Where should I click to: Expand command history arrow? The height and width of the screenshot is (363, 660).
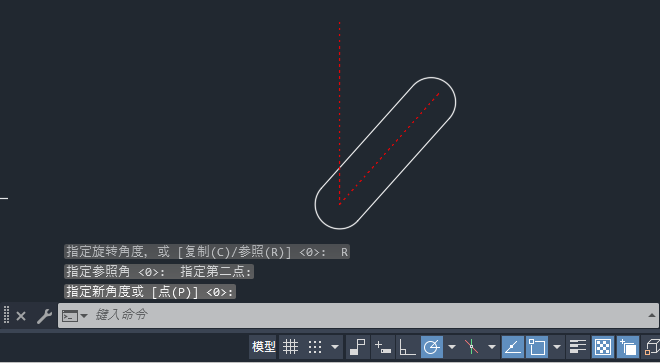coord(652,315)
